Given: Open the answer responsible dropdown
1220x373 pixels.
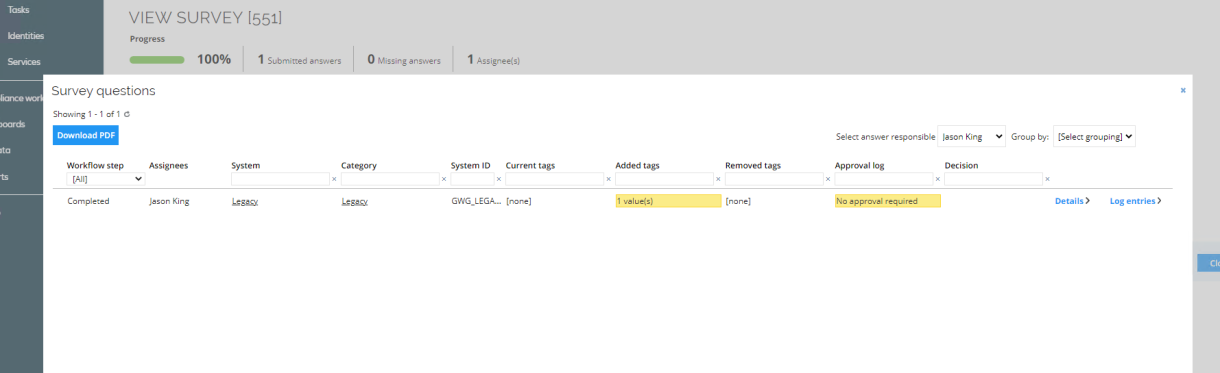Looking at the screenshot, I should pyautogui.click(x=972, y=136).
